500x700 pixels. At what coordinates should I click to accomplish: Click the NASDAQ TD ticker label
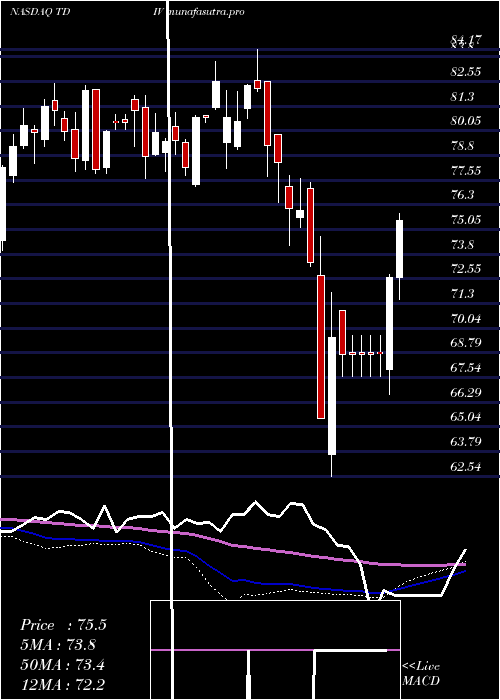pyautogui.click(x=39, y=12)
